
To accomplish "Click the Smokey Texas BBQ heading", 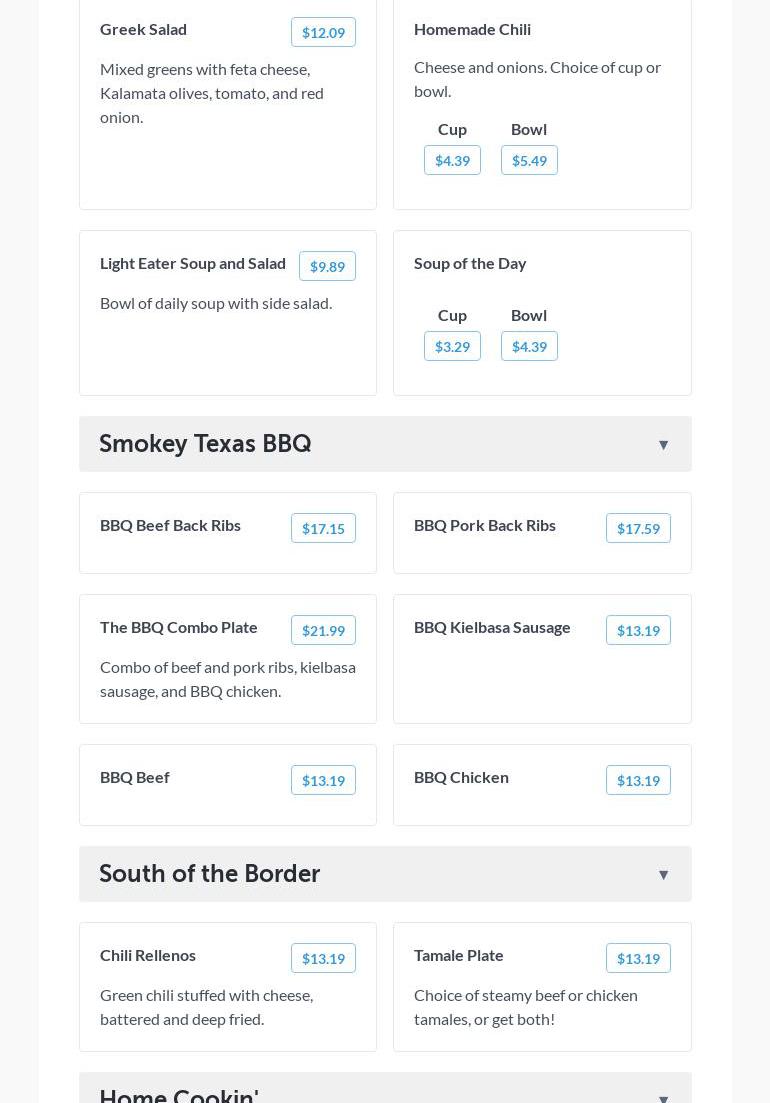I will [x=205, y=444].
